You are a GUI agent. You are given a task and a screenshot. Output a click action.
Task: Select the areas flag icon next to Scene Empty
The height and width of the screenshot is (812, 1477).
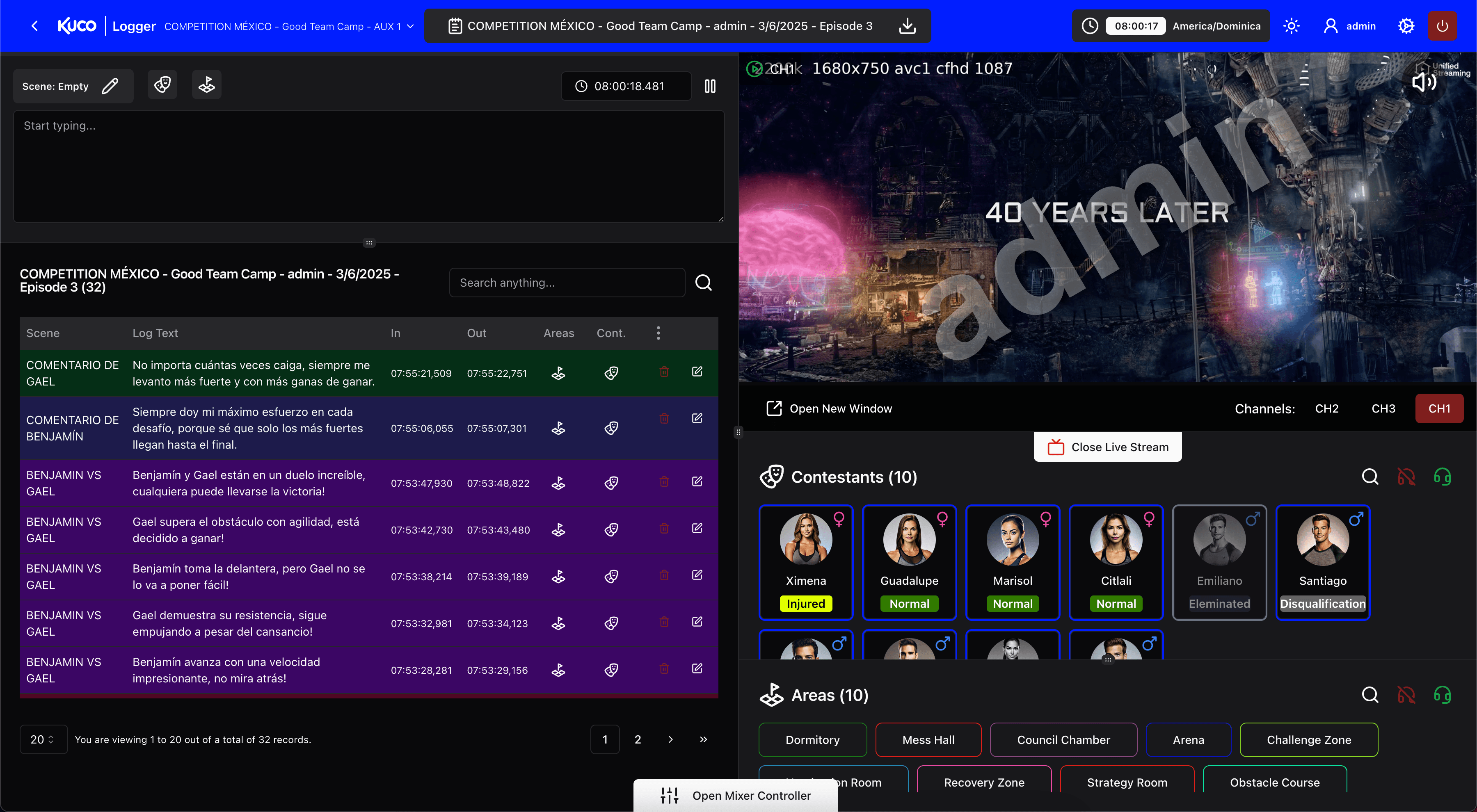pos(206,84)
